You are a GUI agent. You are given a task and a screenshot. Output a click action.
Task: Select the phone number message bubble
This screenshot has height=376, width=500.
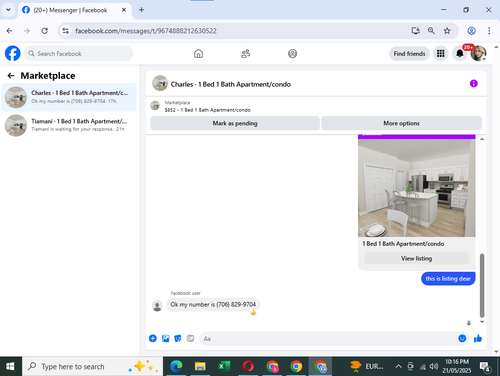(x=213, y=304)
